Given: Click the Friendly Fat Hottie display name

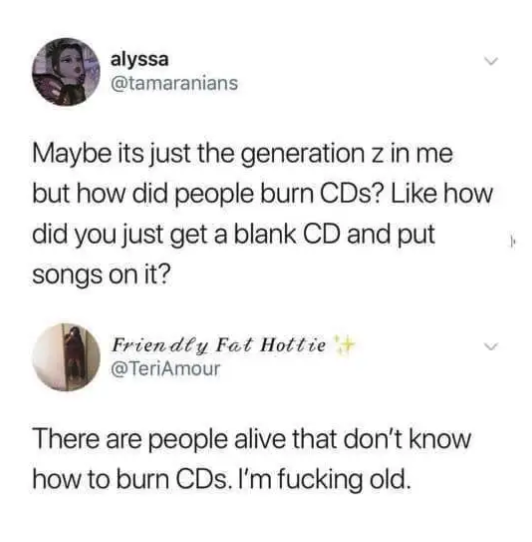Looking at the screenshot, I should (x=218, y=345).
